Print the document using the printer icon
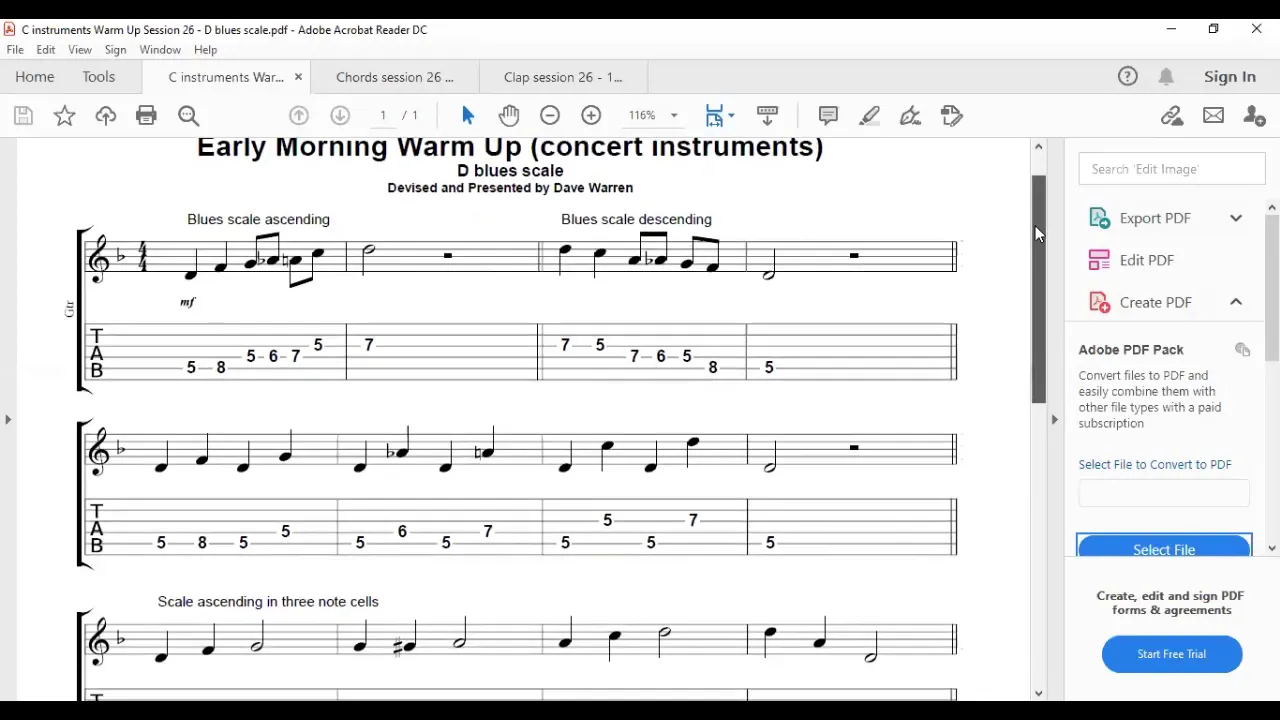Screen dimensions: 1280x720 tap(147, 116)
